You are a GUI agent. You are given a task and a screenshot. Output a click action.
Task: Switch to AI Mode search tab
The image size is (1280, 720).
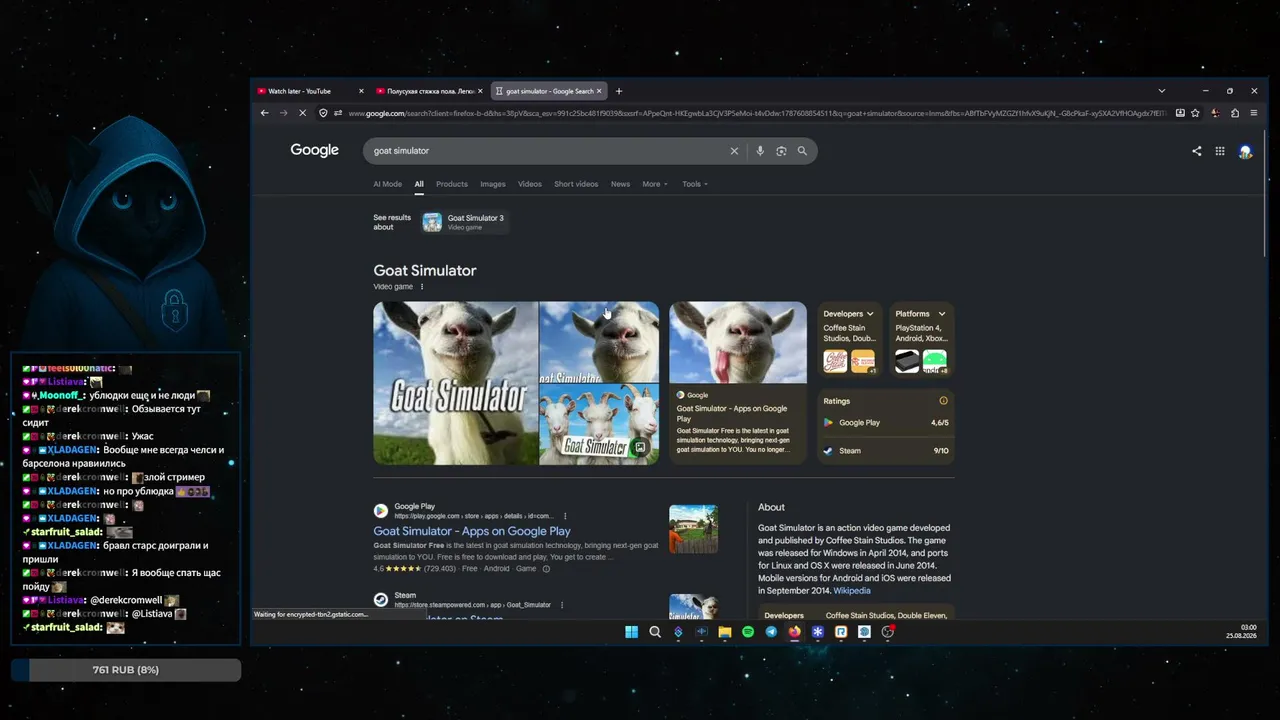[388, 184]
